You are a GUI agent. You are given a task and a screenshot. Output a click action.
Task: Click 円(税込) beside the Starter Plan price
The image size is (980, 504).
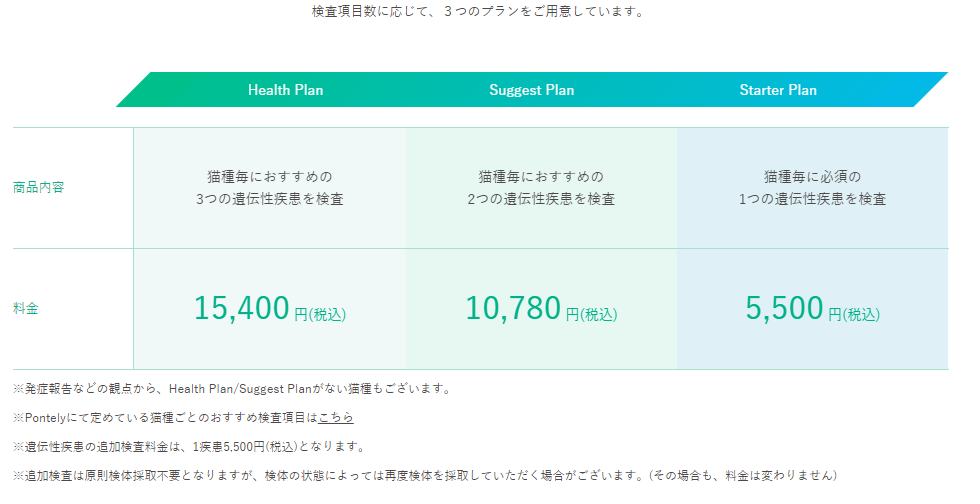pyautogui.click(x=854, y=314)
